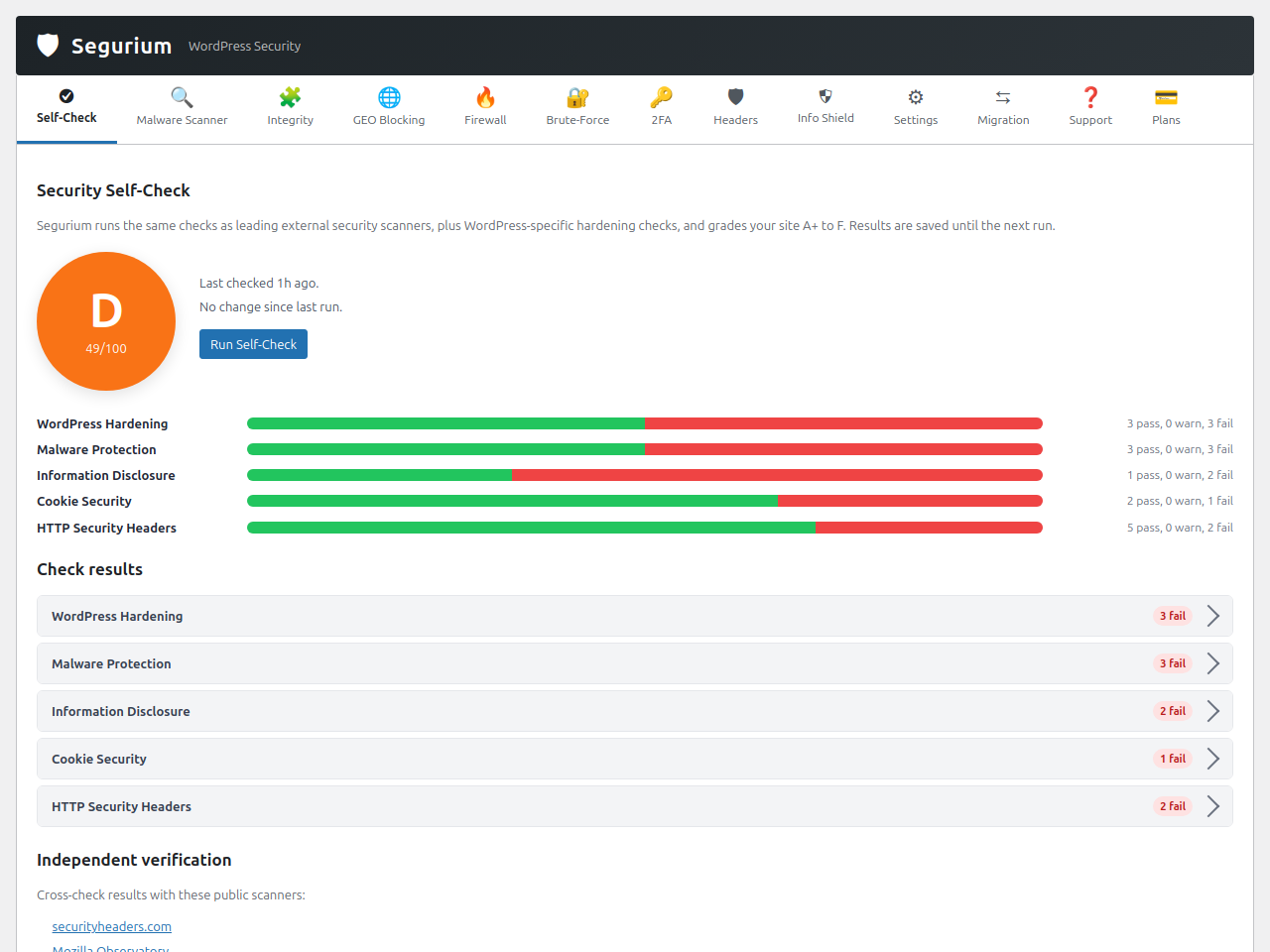Click '2 pass, 0 warn, 1 fail' summary
The image size is (1270, 952).
pos(1180,501)
